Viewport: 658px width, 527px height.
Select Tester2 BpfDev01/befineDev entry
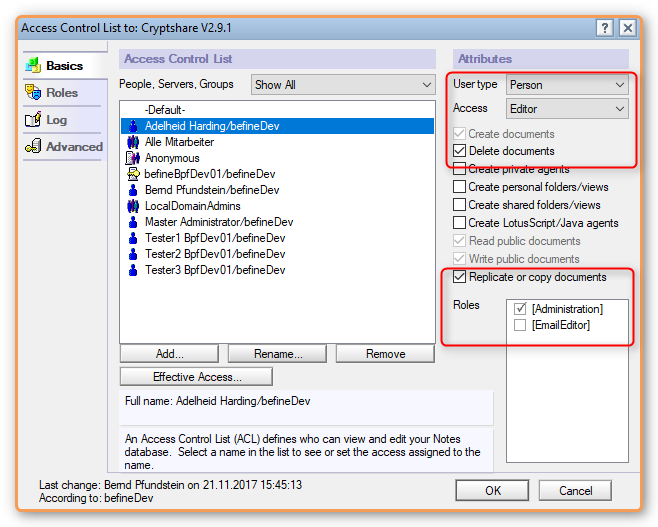point(277,253)
